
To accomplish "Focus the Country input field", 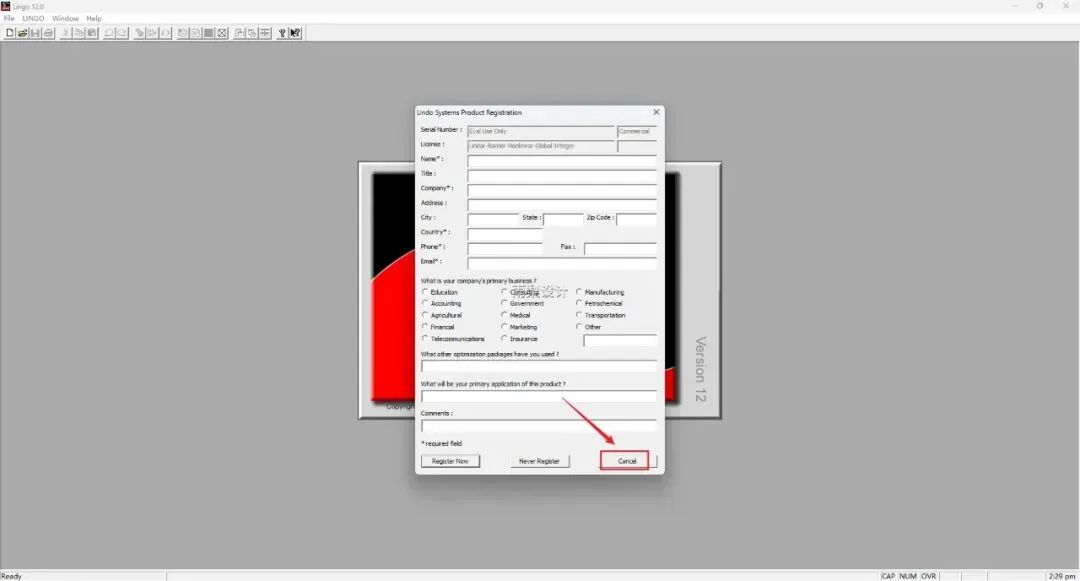I will point(505,233).
